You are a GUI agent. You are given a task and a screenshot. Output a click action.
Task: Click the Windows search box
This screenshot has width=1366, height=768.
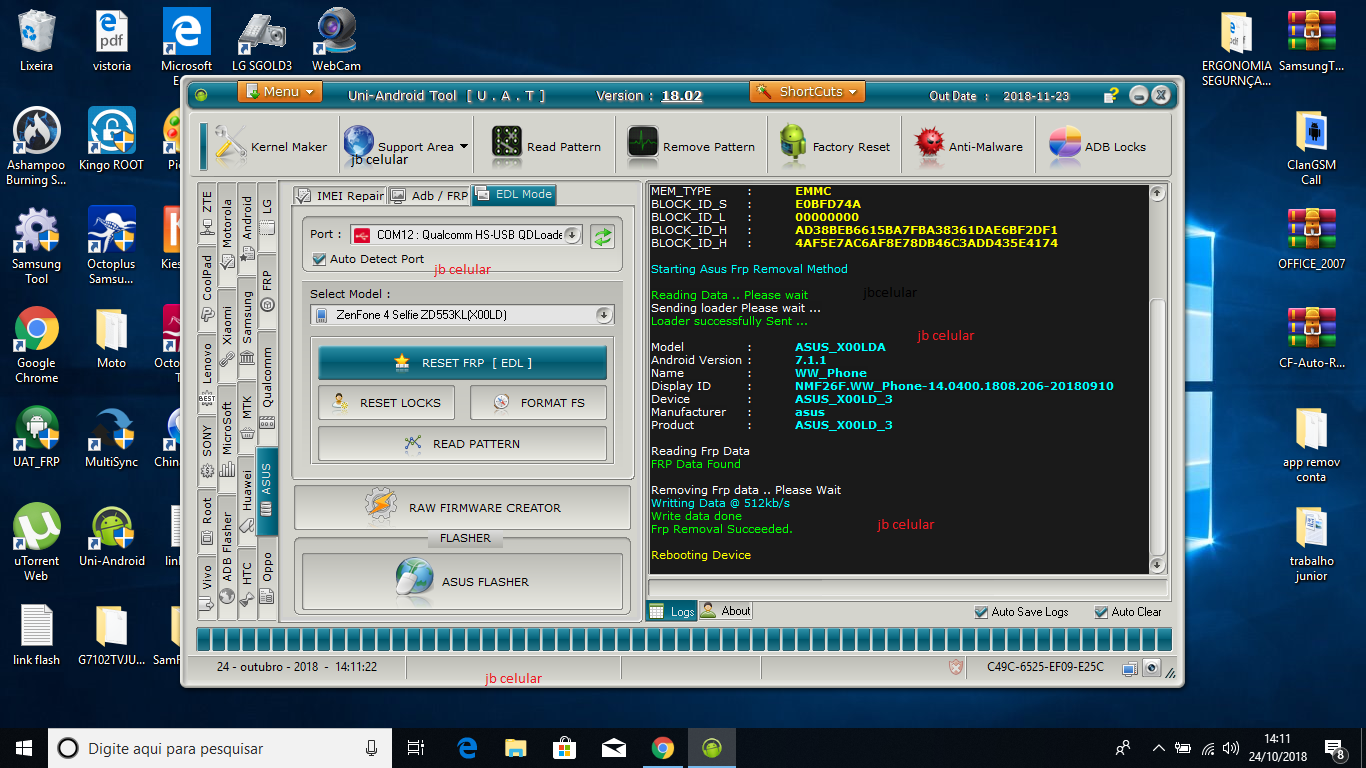[x=220, y=748]
